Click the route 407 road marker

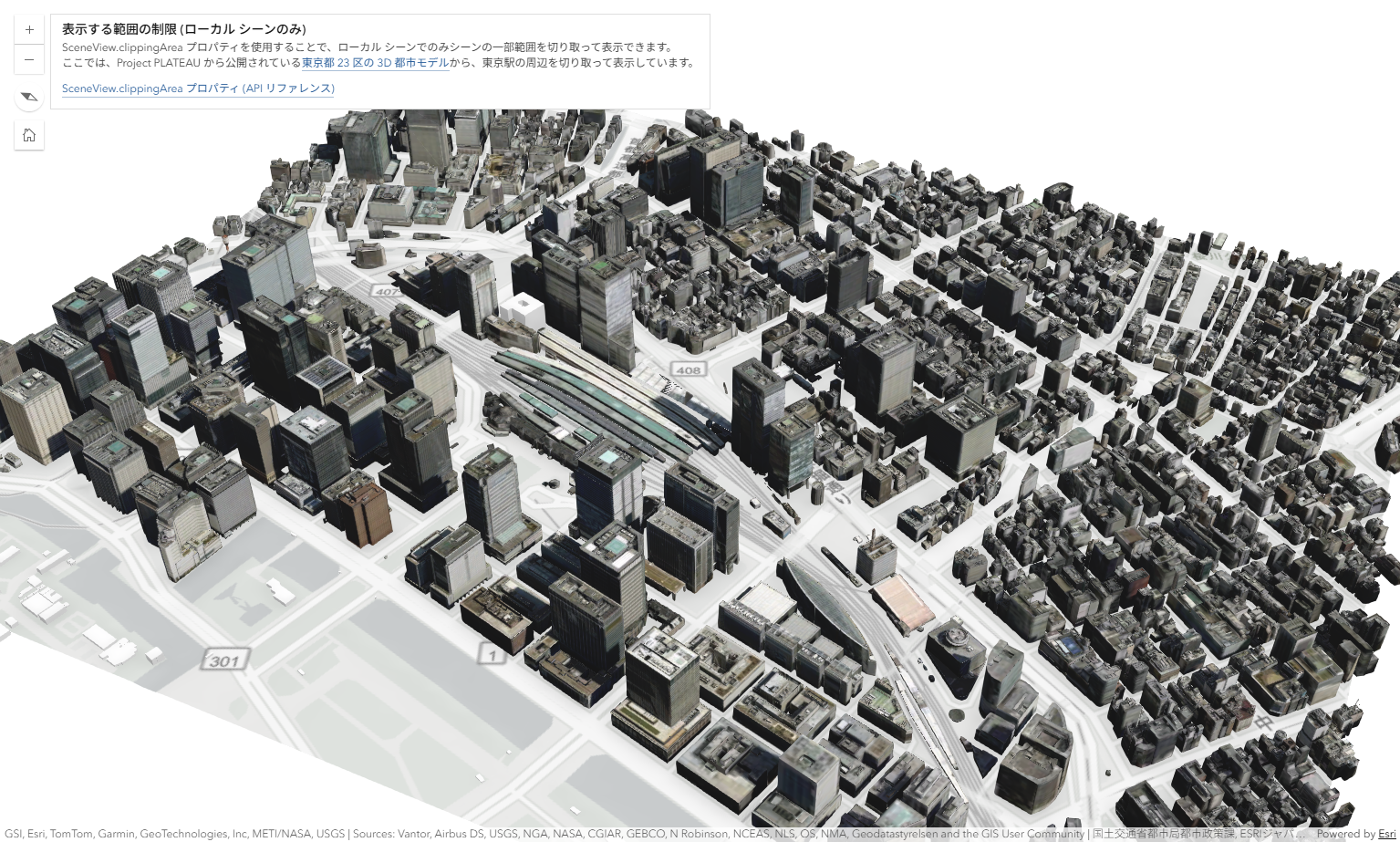[388, 292]
